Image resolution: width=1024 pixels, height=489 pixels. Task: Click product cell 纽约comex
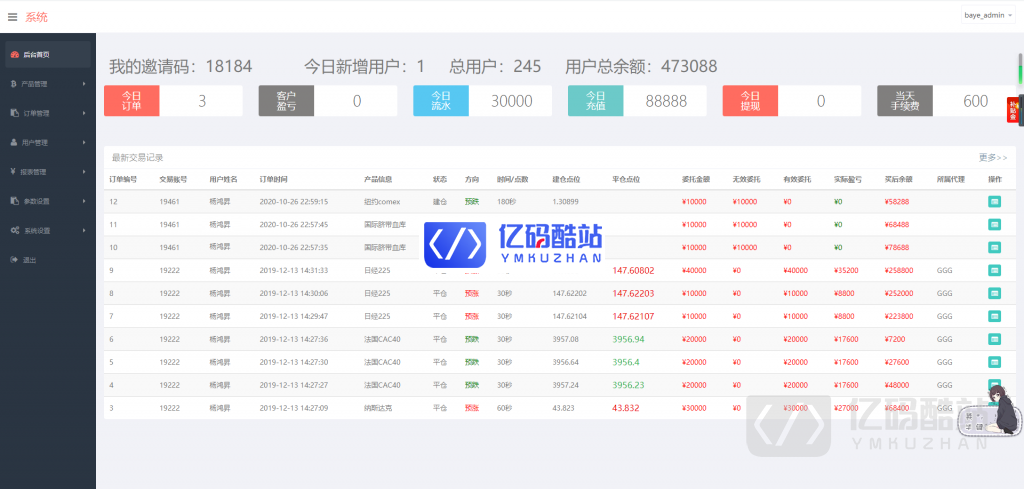coord(381,202)
